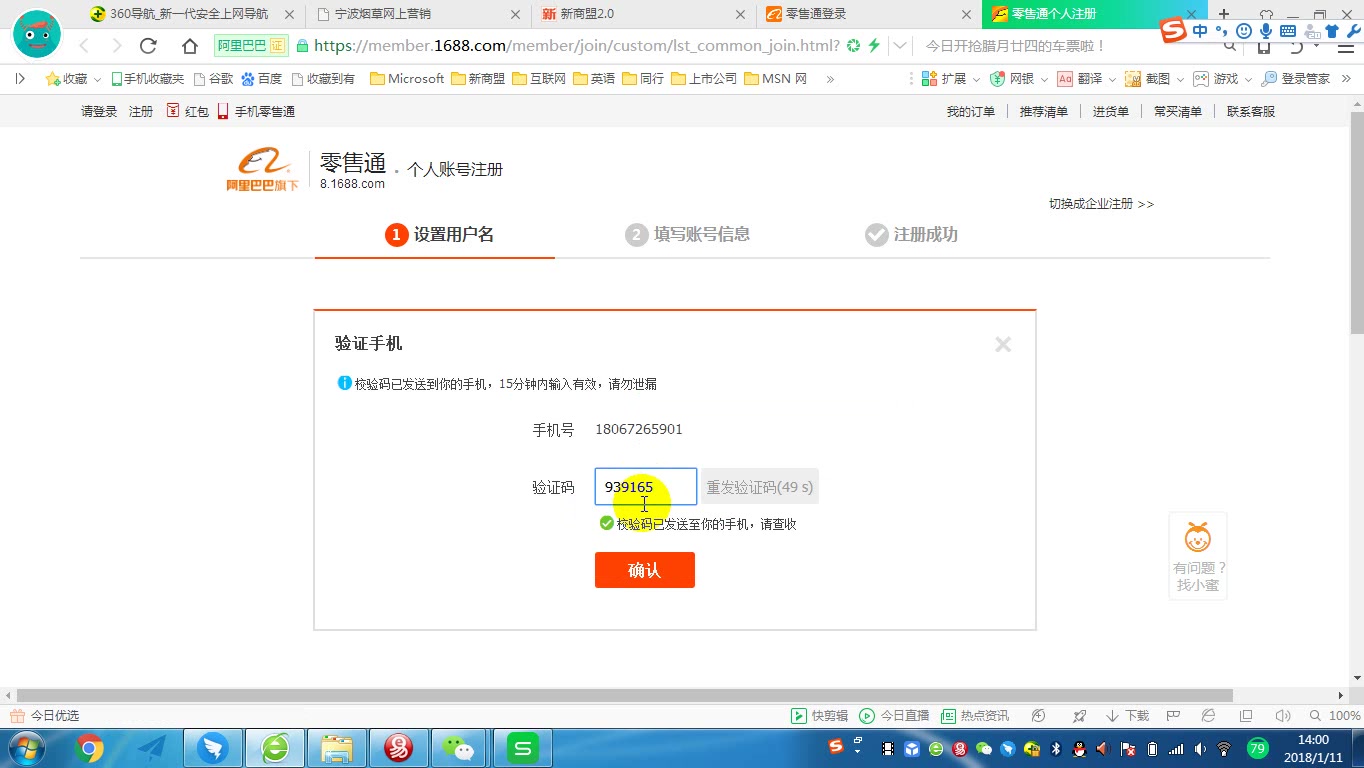Click the 确认 confirm button
Image resolution: width=1364 pixels, height=768 pixels.
(x=645, y=570)
